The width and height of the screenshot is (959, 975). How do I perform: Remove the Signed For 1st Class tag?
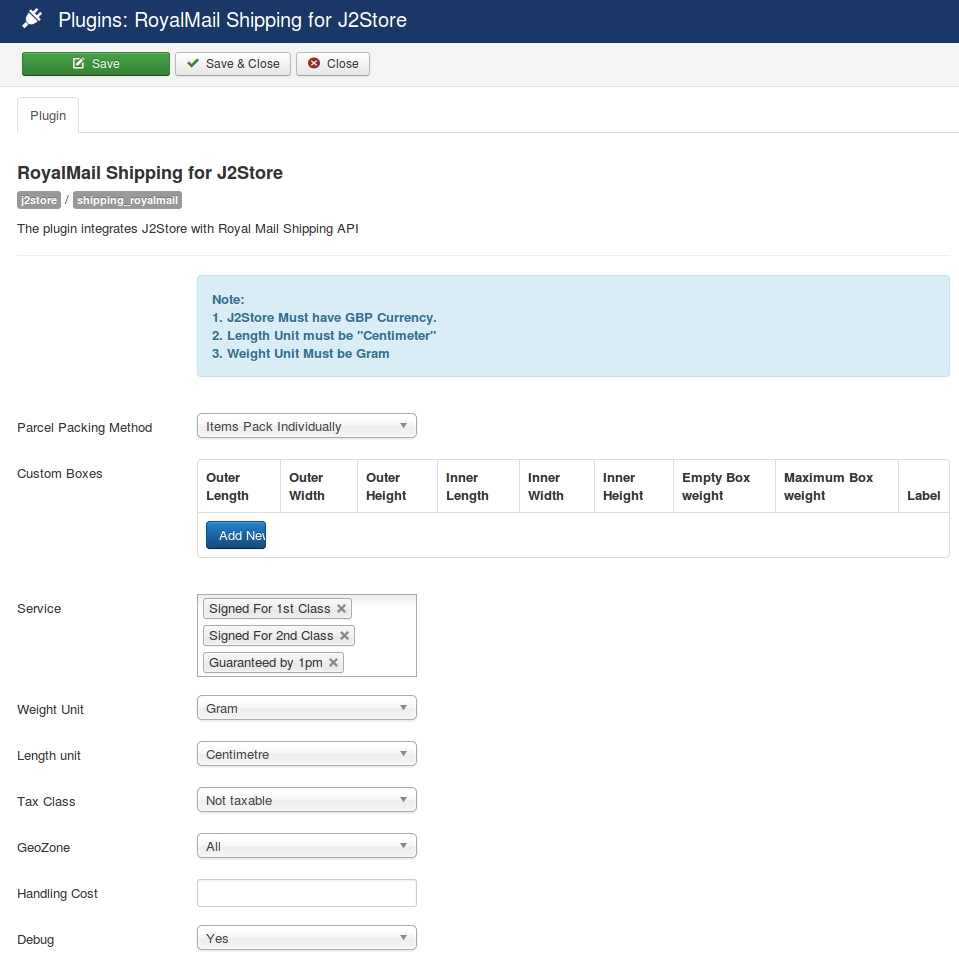pyautogui.click(x=342, y=609)
